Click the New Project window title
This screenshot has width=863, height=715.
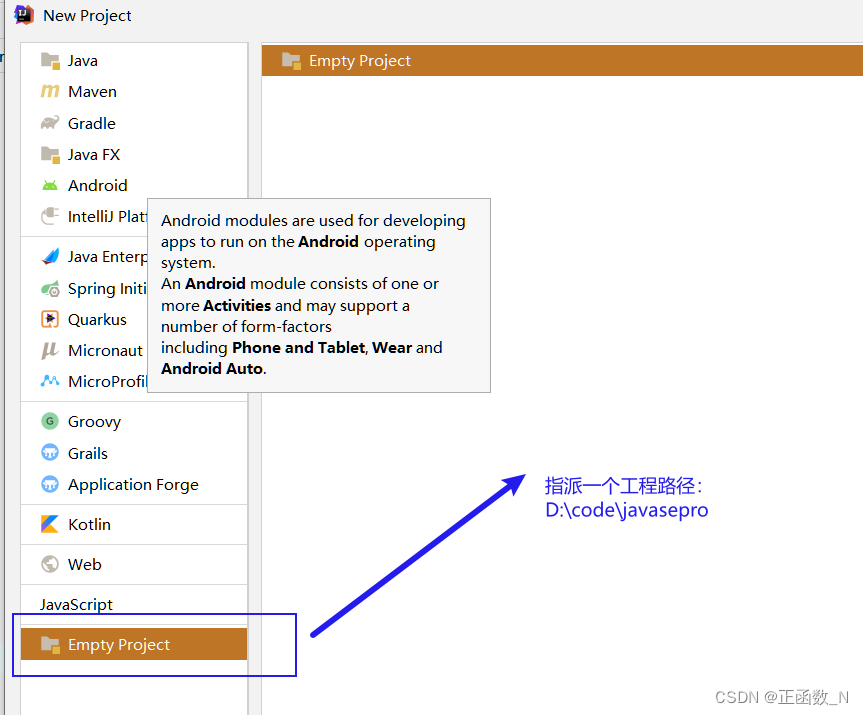coord(87,15)
